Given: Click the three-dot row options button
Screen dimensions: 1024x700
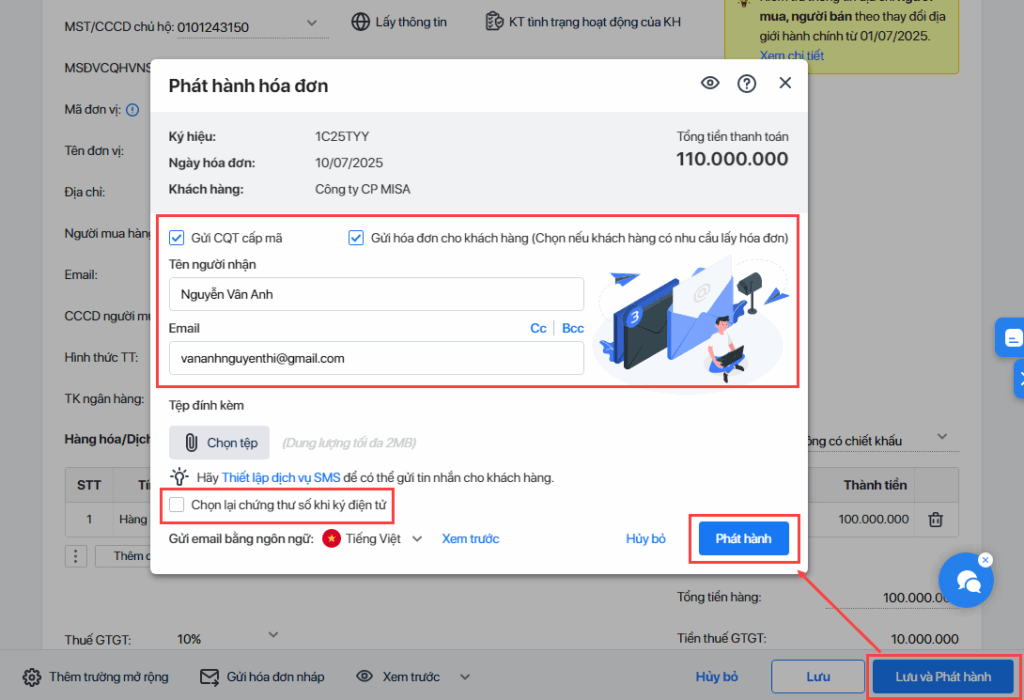Looking at the screenshot, I should pyautogui.click(x=76, y=556).
